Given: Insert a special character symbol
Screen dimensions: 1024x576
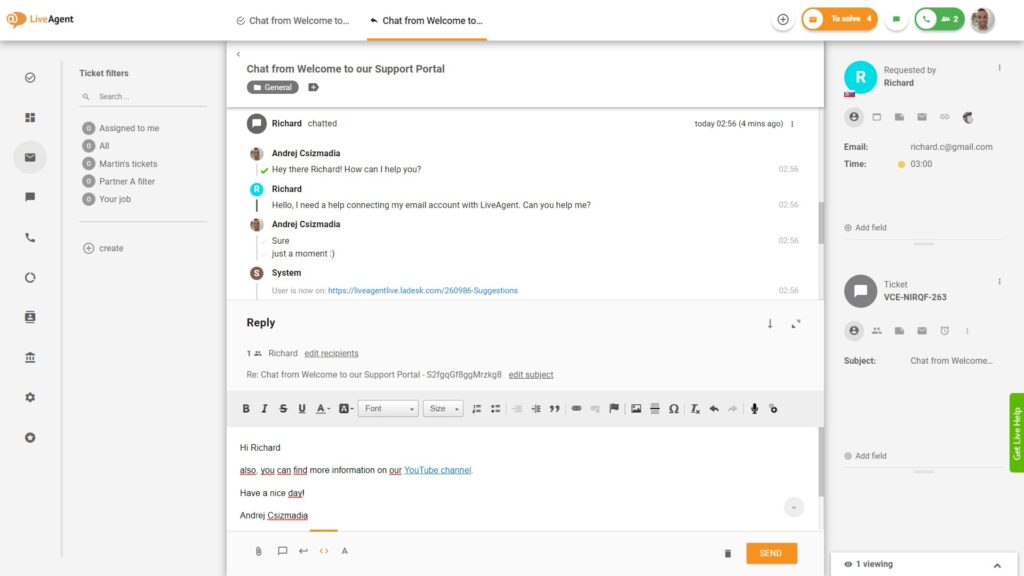Looking at the screenshot, I should coord(674,408).
